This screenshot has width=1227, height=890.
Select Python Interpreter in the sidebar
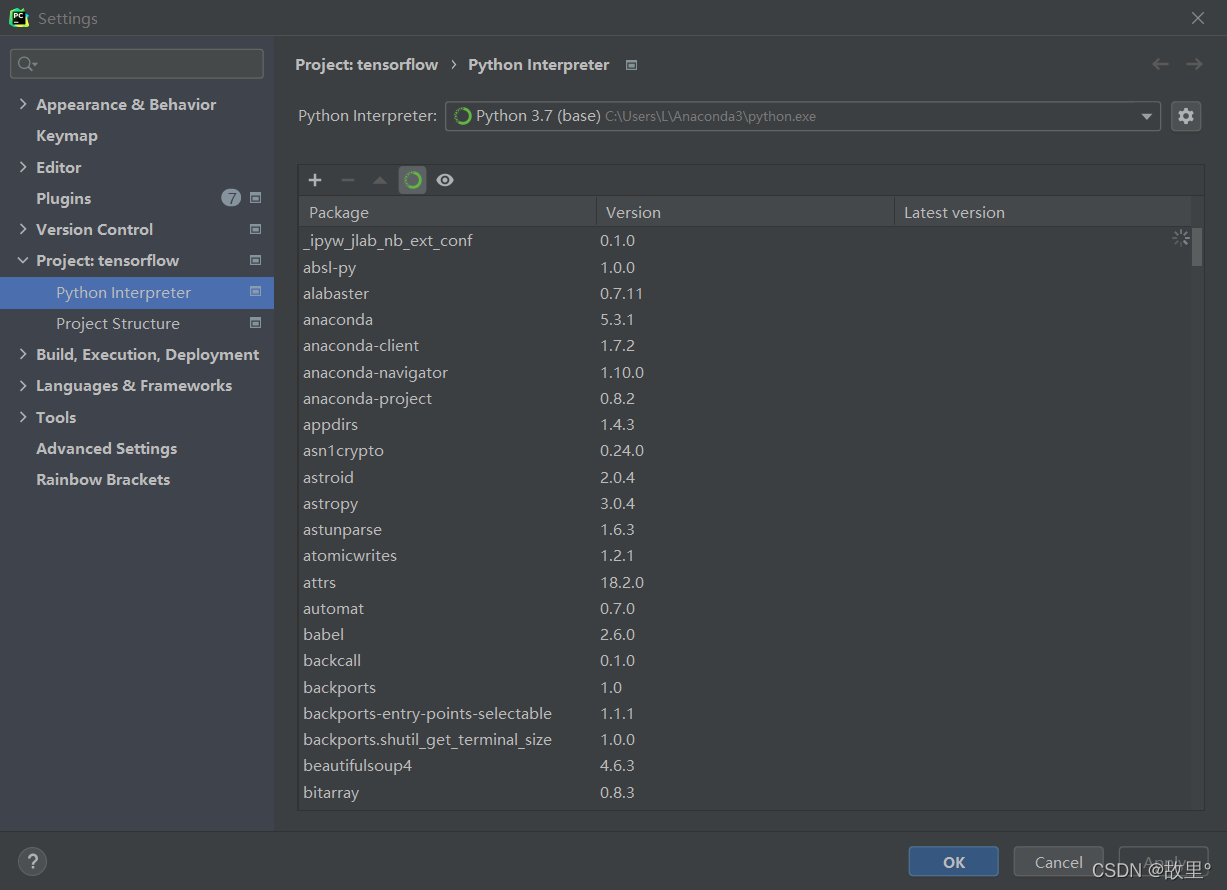tap(137, 292)
